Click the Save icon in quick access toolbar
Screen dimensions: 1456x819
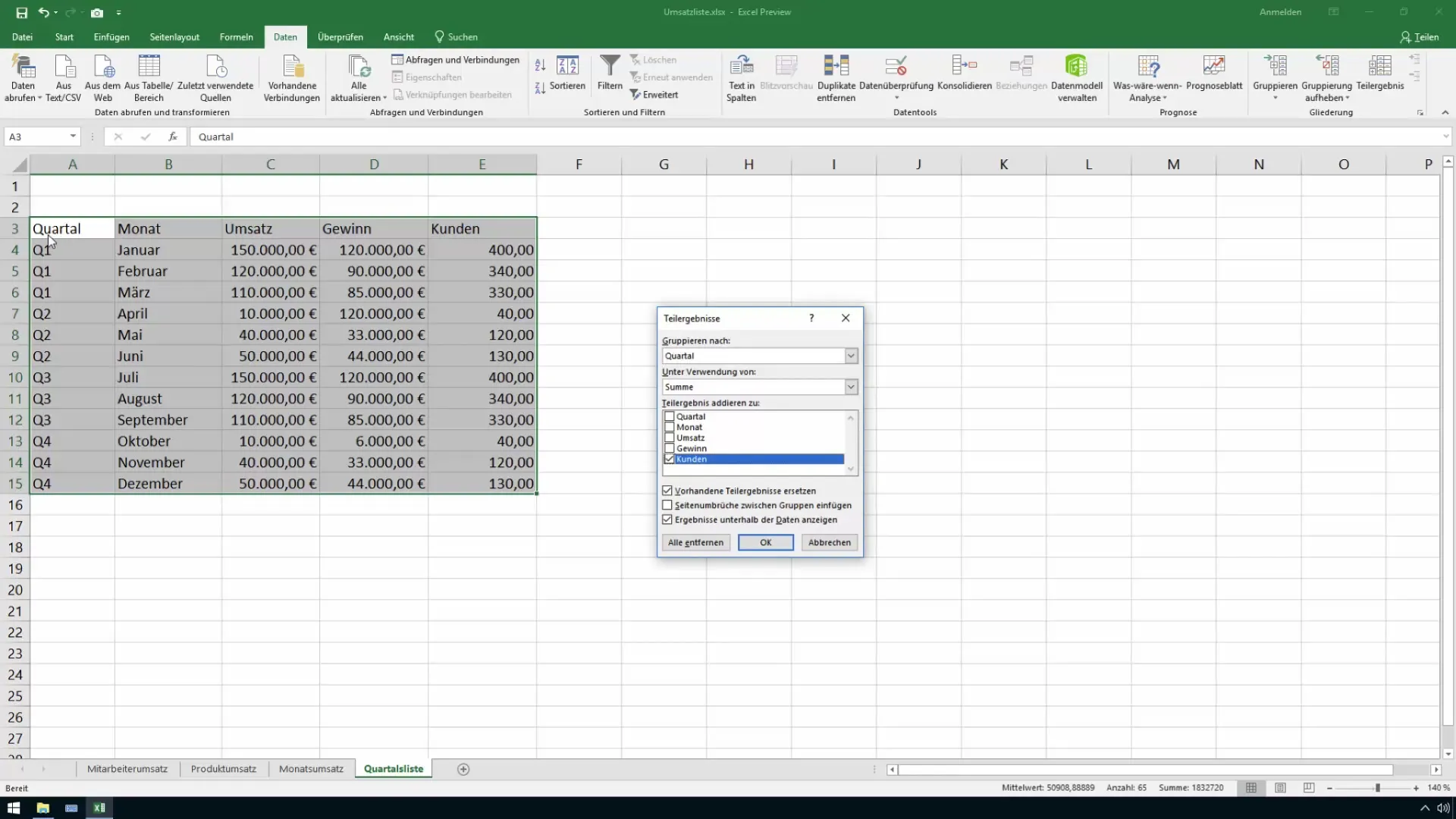(x=21, y=13)
